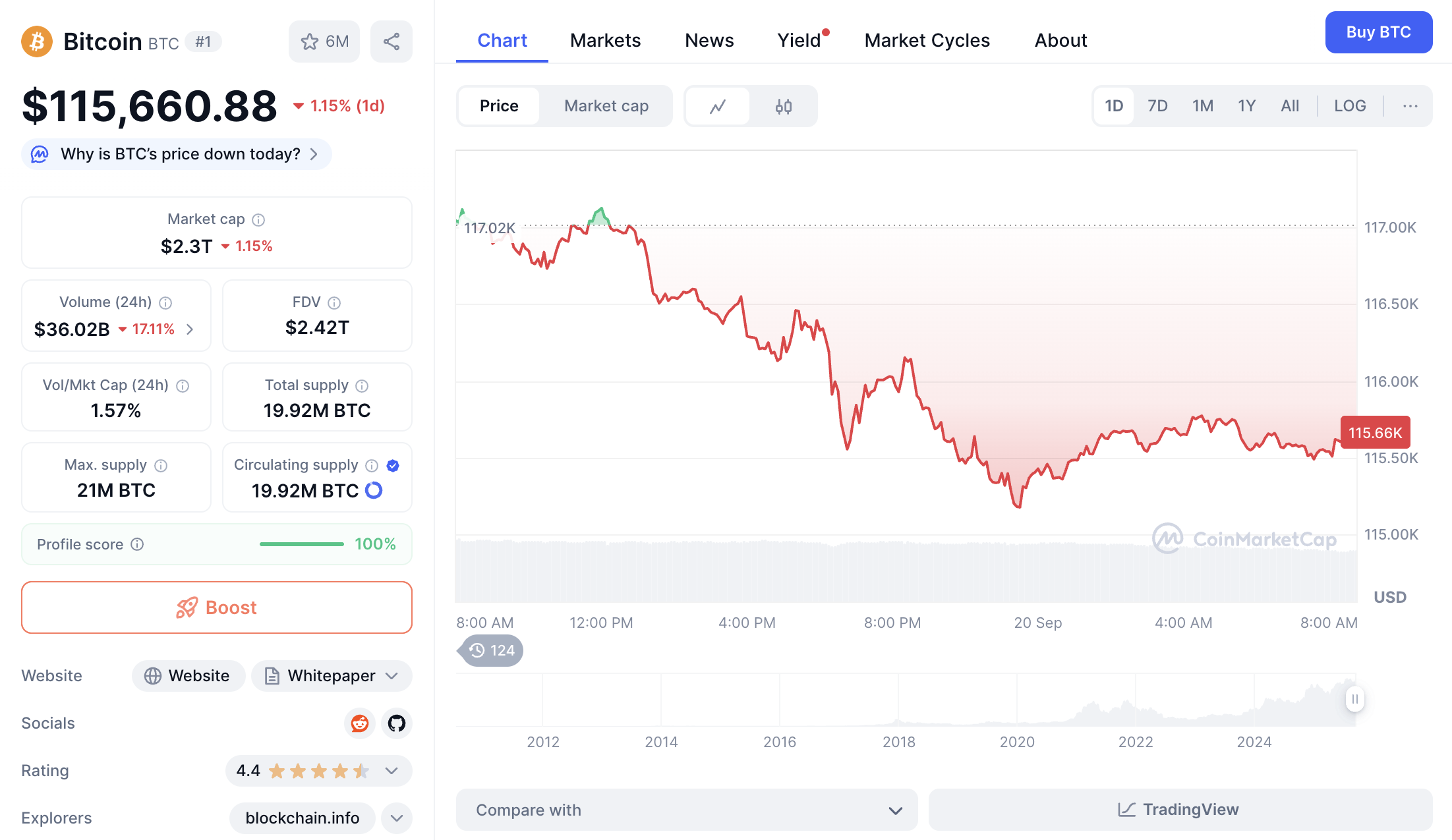Set chart range to 1D
The height and width of the screenshot is (840, 1452).
1114,106
